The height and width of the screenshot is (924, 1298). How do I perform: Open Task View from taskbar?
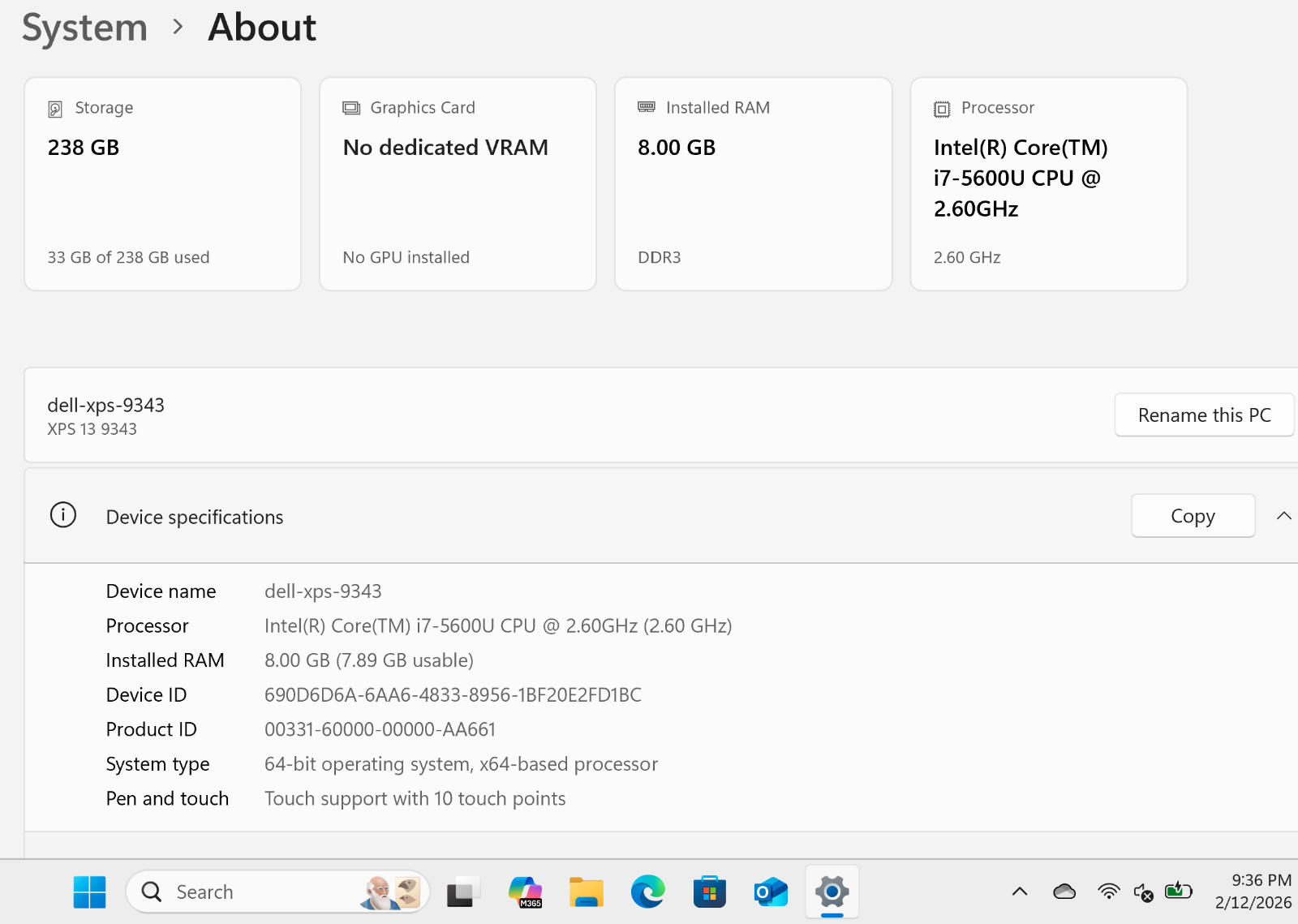(x=463, y=892)
